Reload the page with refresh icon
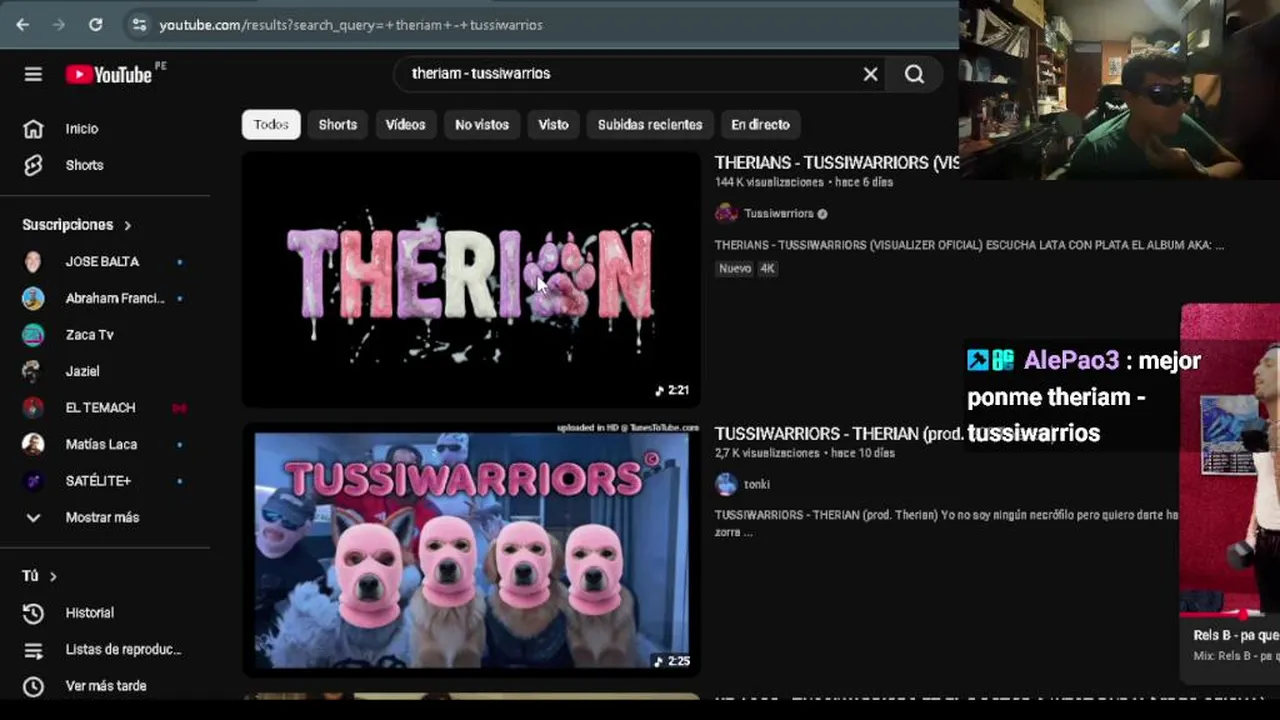Viewport: 1280px width, 720px height. pyautogui.click(x=96, y=25)
